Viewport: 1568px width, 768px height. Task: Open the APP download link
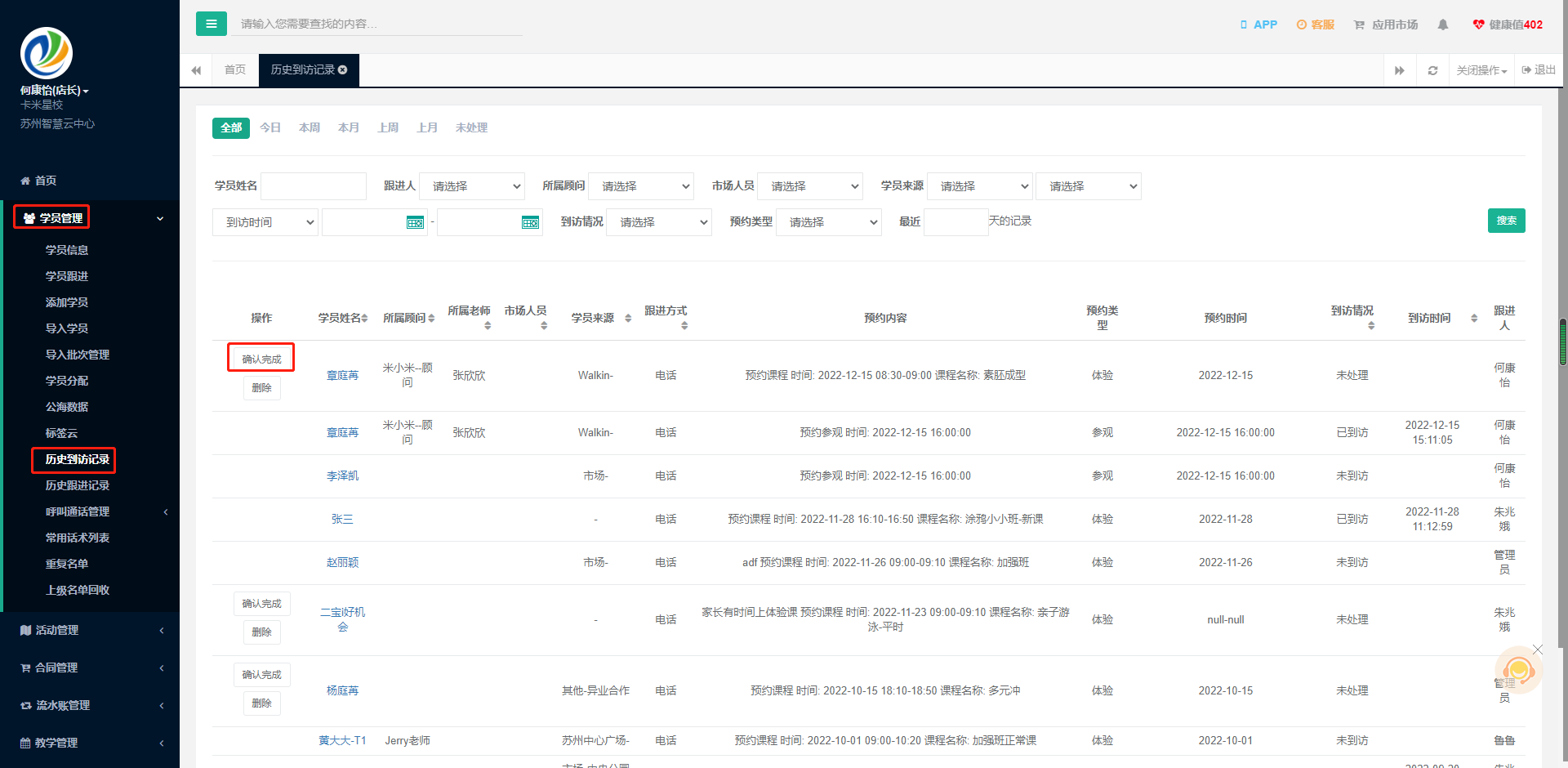[x=1258, y=25]
